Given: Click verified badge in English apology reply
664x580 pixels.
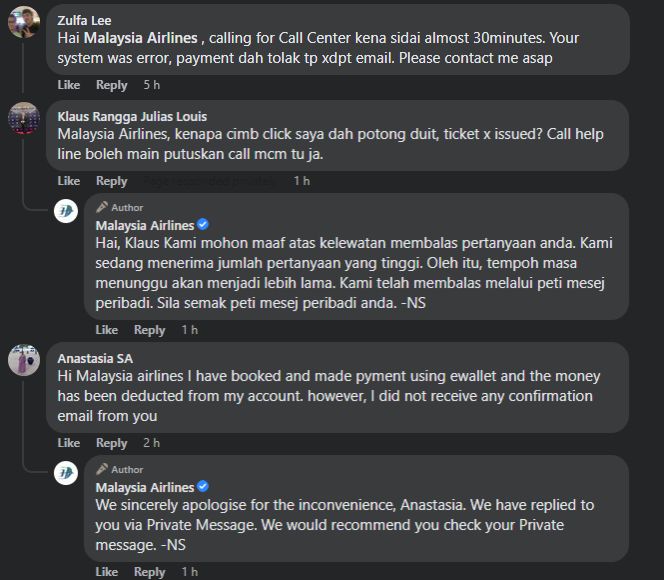Looking at the screenshot, I should click(203, 487).
